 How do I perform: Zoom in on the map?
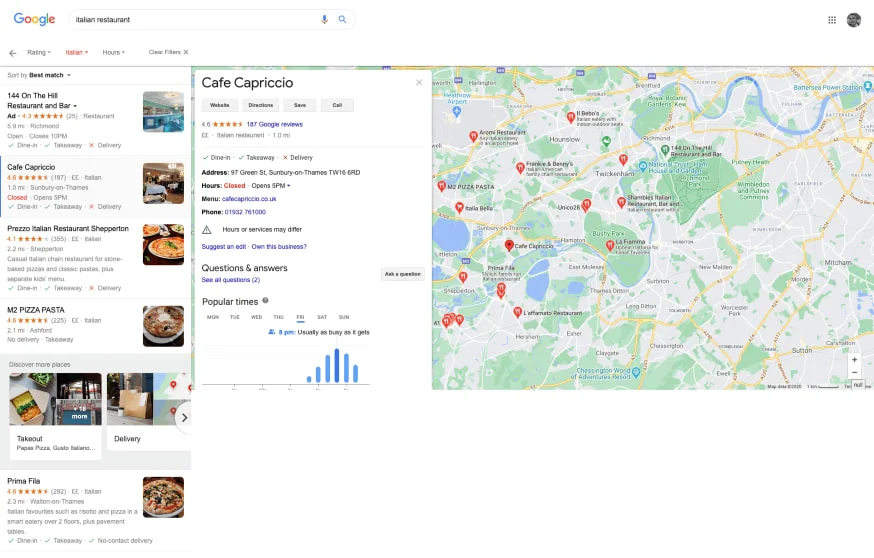click(854, 360)
